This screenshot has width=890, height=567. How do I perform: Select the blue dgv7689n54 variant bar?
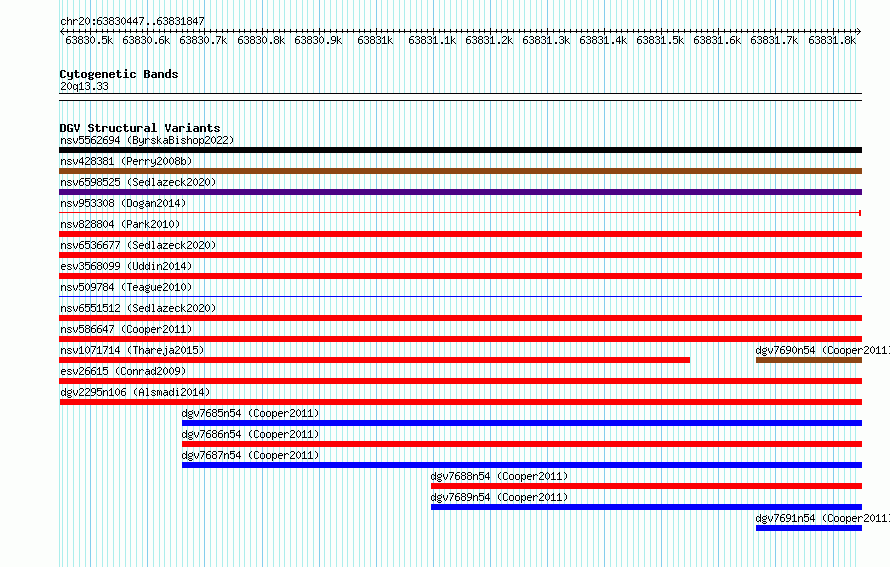click(646, 507)
